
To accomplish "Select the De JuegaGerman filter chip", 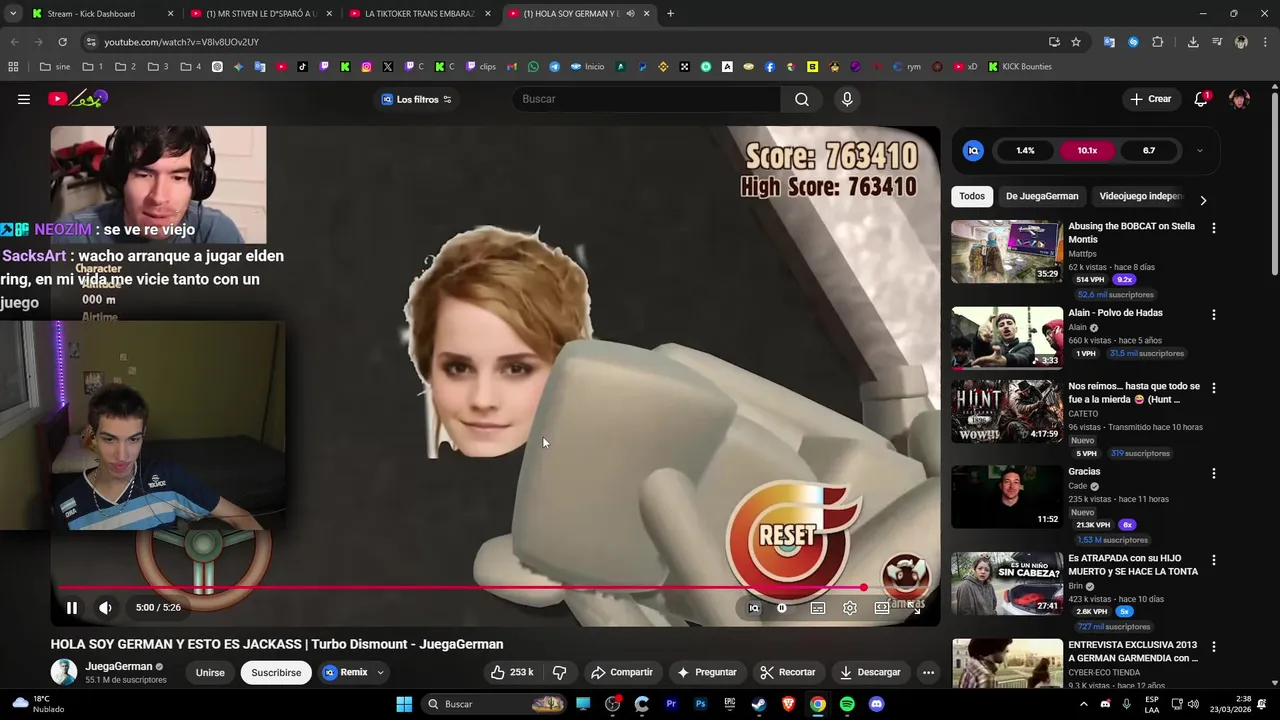I will [x=1042, y=196].
